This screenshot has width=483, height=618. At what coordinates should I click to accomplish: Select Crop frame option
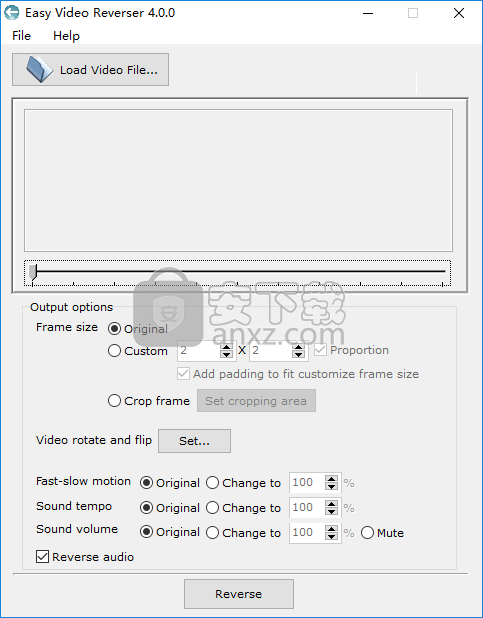coord(114,401)
